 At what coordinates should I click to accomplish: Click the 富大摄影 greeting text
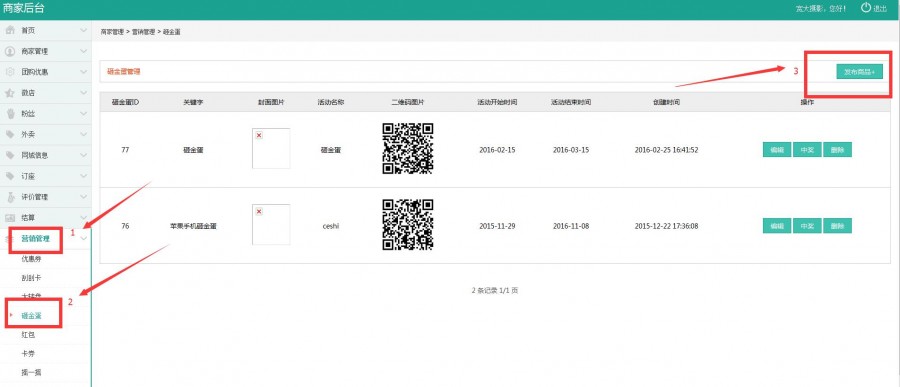(821, 9)
